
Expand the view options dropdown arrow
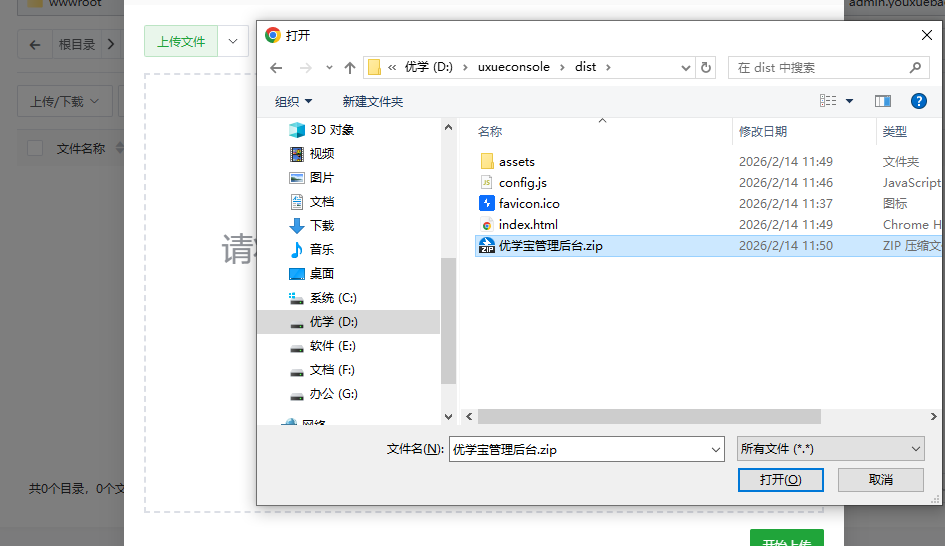click(849, 101)
